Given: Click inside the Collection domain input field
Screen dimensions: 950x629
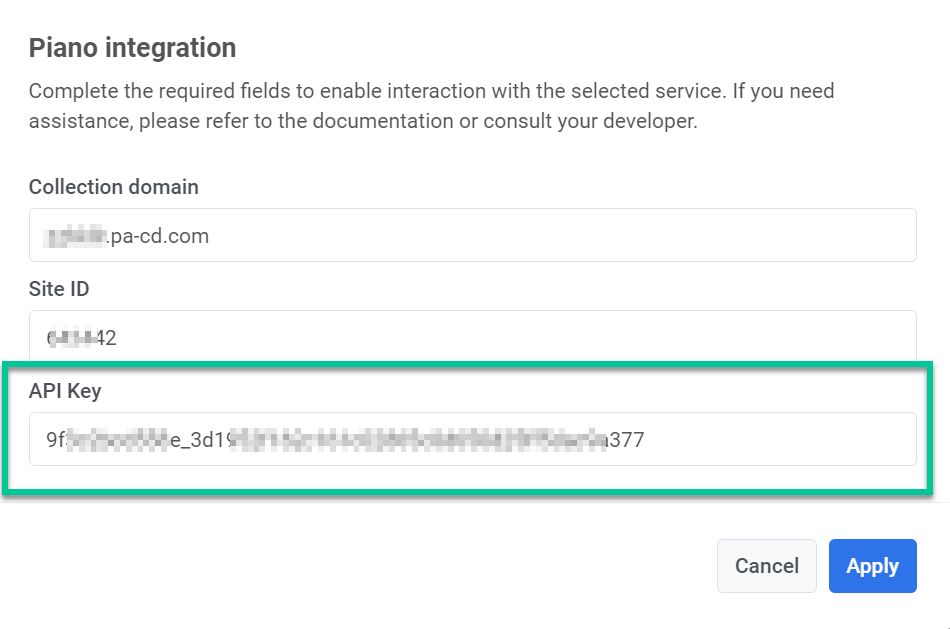Looking at the screenshot, I should [x=472, y=235].
